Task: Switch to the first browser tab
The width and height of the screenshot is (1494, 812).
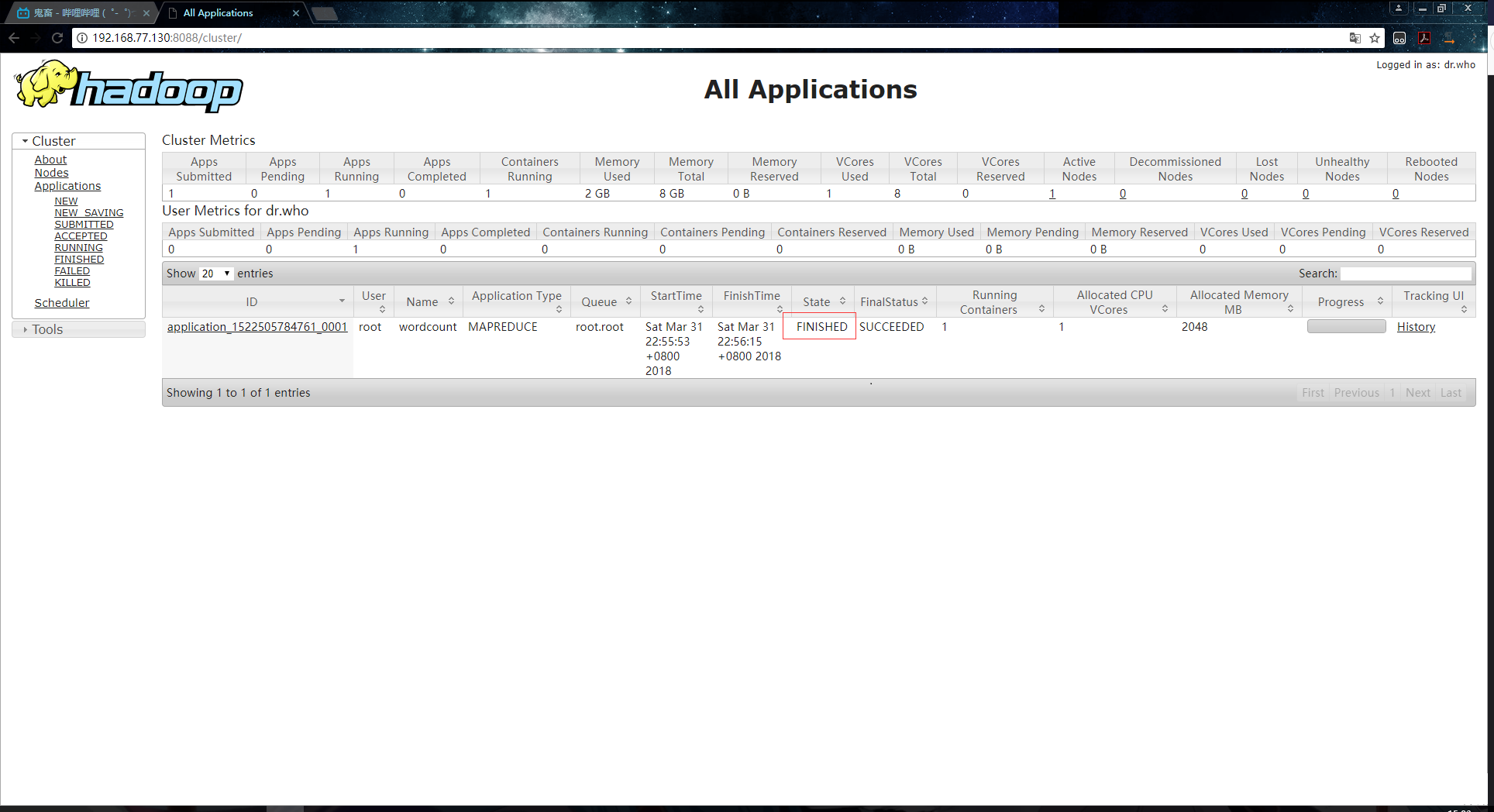Action: coord(82,13)
